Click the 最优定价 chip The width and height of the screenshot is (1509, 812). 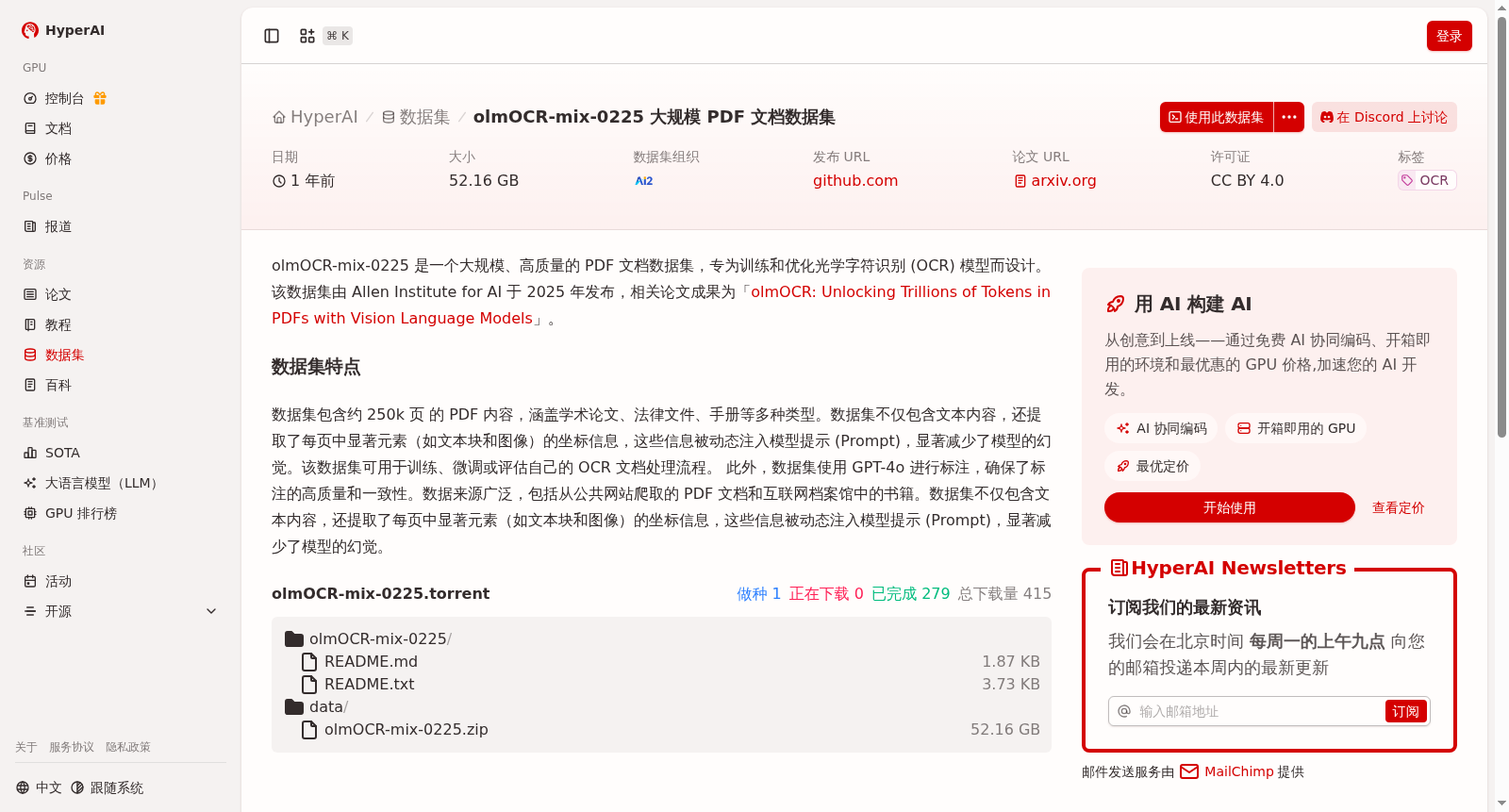1152,466
